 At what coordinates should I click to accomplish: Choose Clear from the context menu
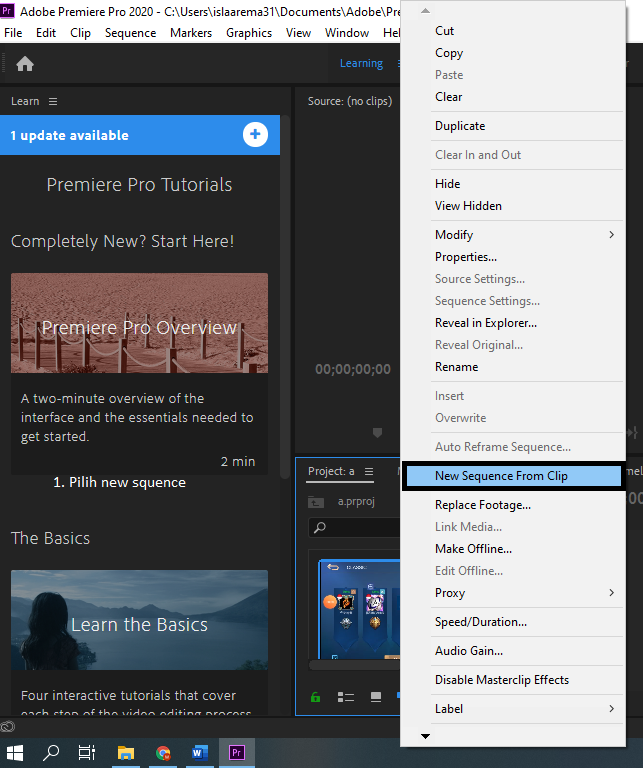click(x=526, y=97)
